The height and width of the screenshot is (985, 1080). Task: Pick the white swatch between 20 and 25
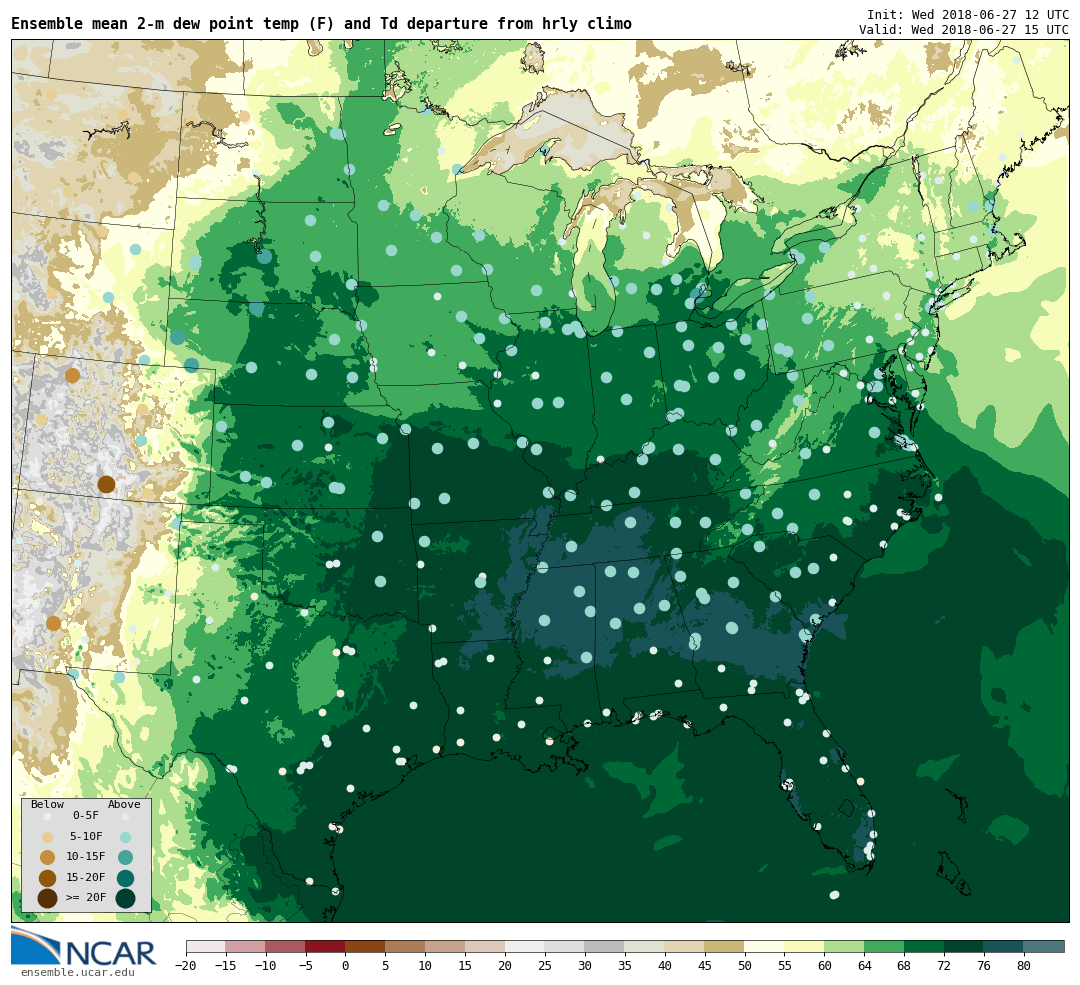(x=526, y=946)
